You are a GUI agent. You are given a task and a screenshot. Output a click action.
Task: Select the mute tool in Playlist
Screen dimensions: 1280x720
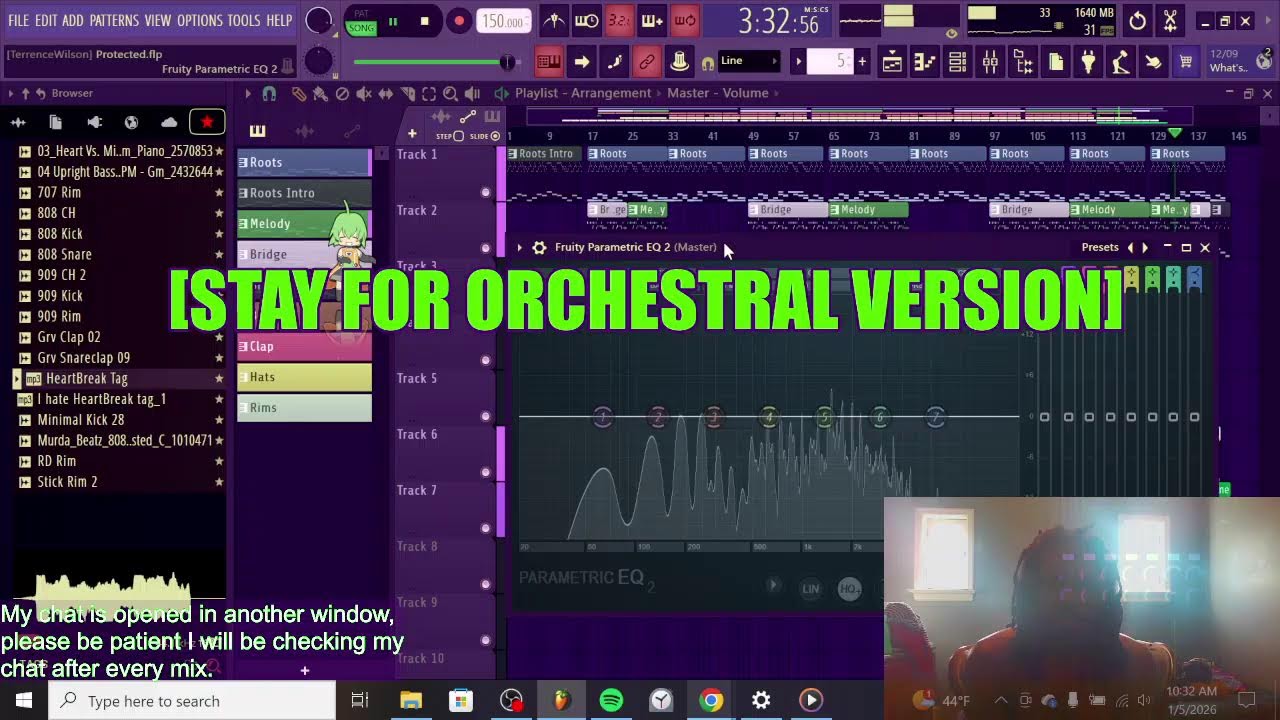tap(364, 93)
